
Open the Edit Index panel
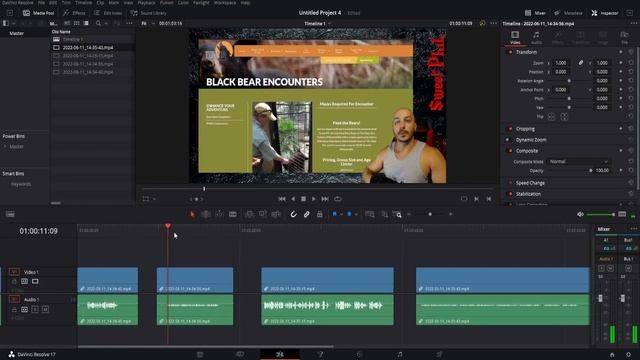(108, 13)
